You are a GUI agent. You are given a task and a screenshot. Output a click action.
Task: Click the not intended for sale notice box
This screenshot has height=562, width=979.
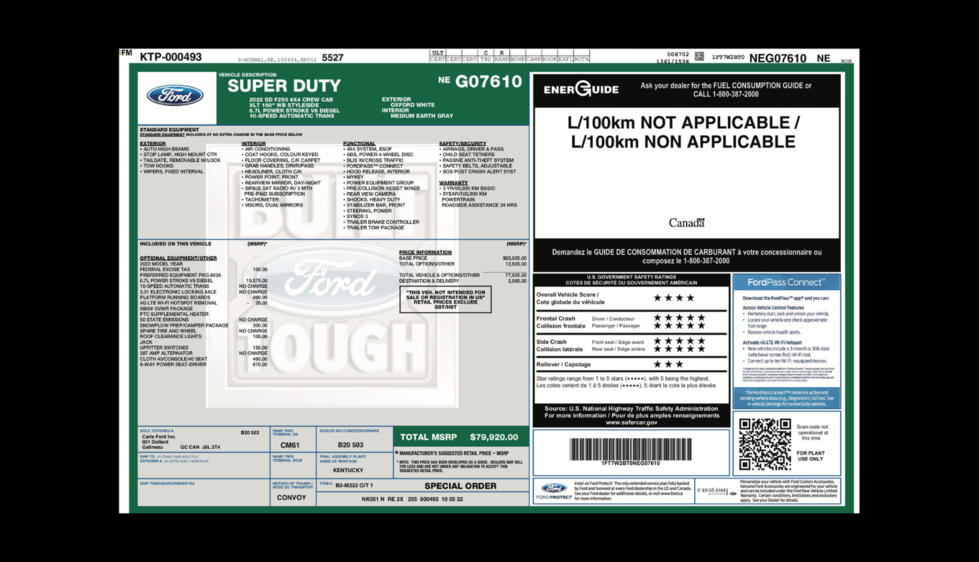click(446, 299)
